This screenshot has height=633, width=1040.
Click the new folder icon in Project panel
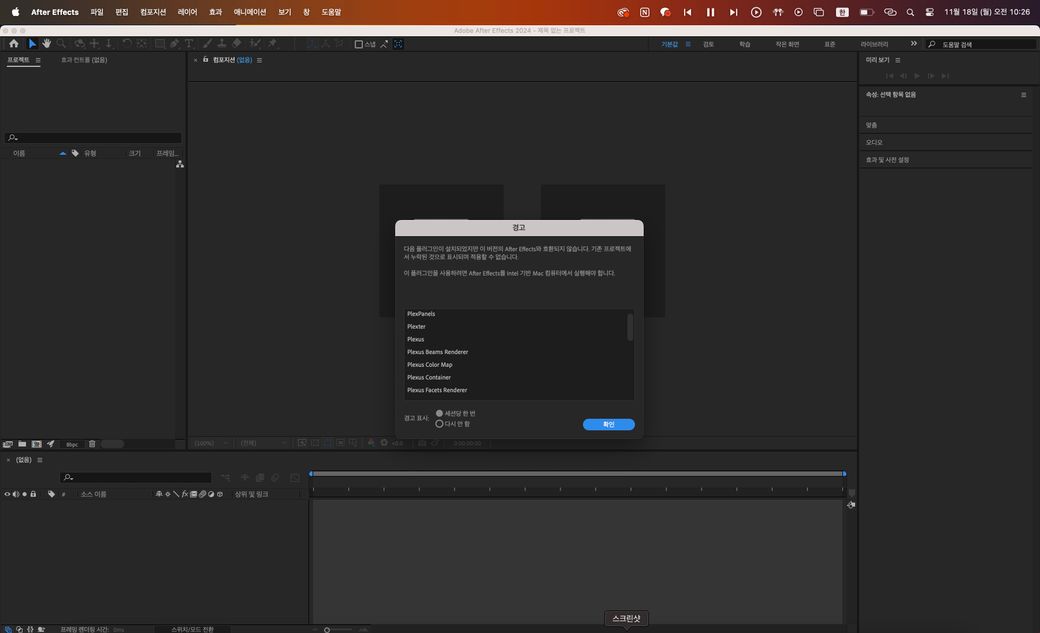click(x=22, y=444)
